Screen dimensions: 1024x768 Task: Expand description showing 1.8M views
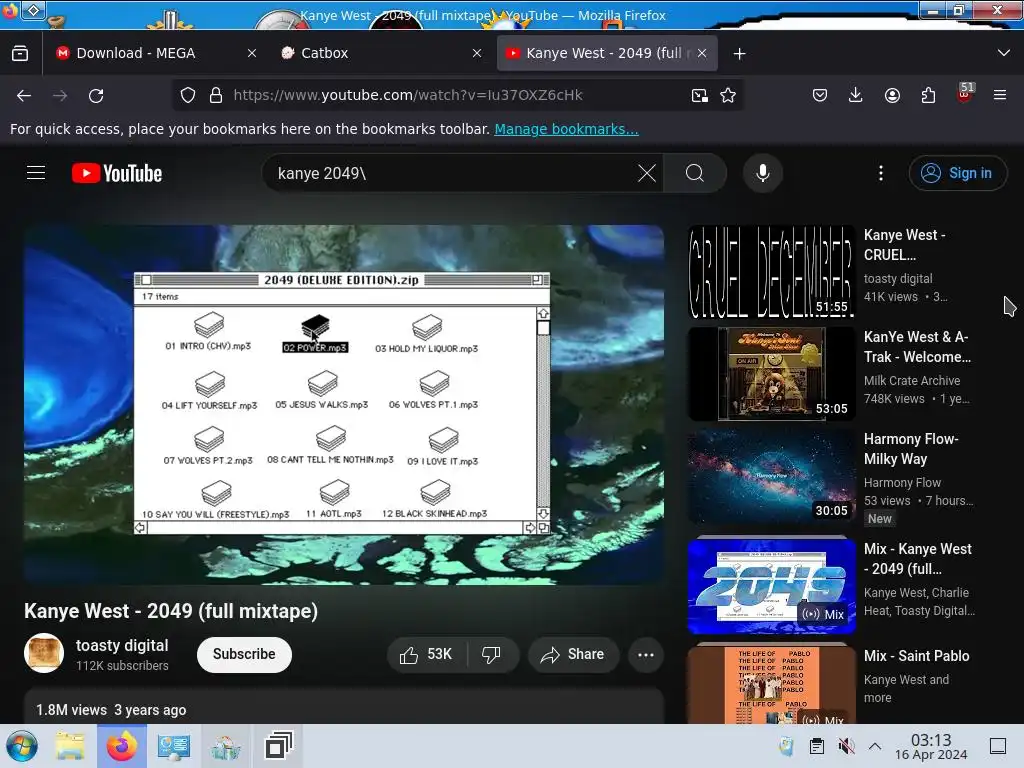344,705
